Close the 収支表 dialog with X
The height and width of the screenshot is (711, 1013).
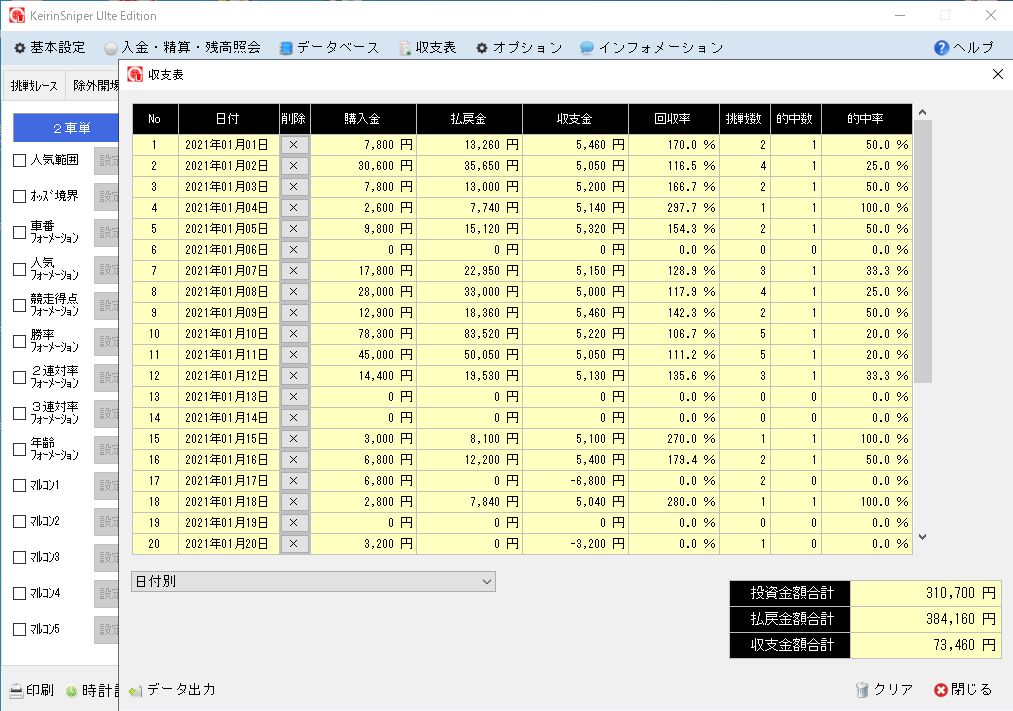tap(997, 74)
